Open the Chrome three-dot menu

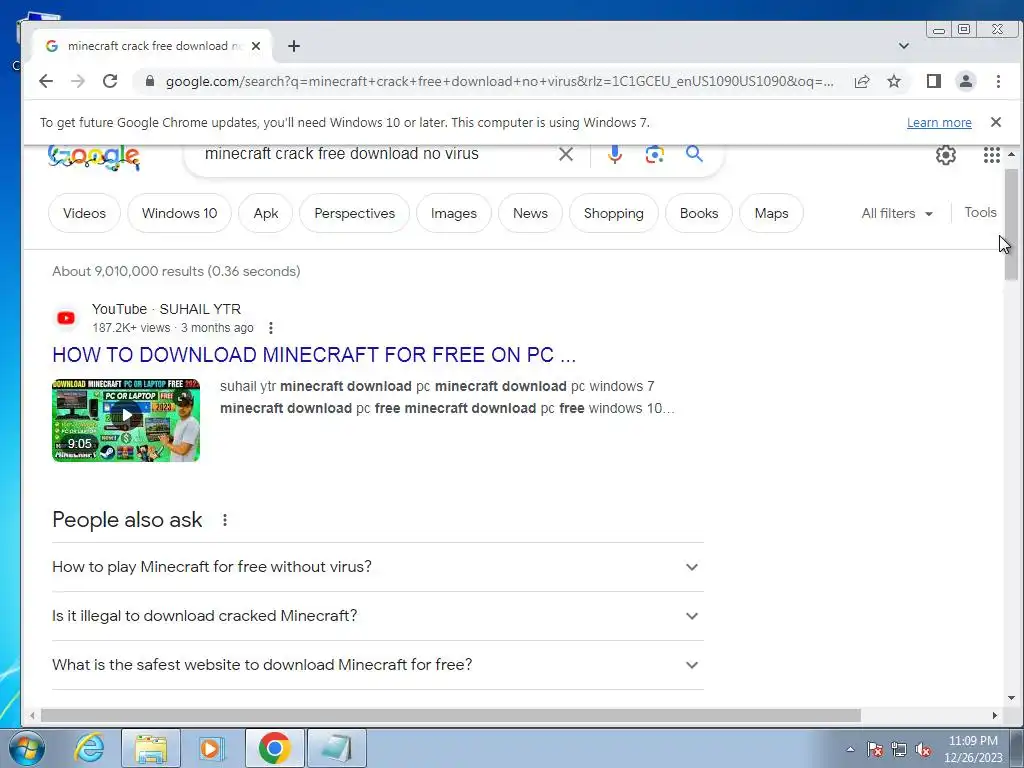point(998,81)
